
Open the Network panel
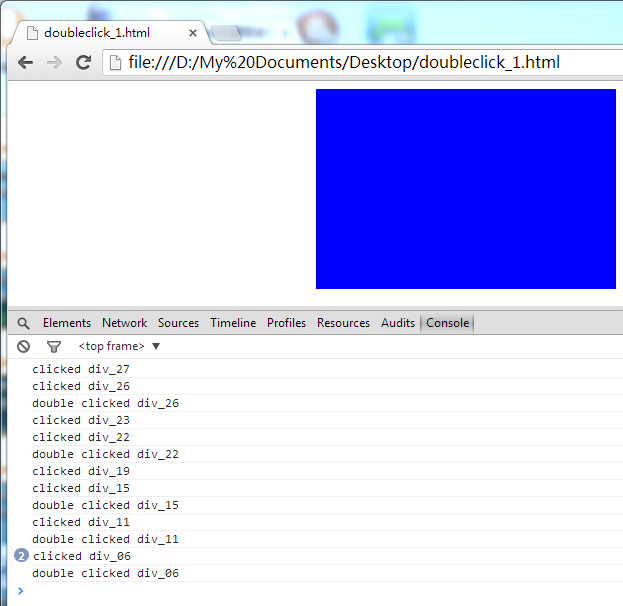click(124, 323)
